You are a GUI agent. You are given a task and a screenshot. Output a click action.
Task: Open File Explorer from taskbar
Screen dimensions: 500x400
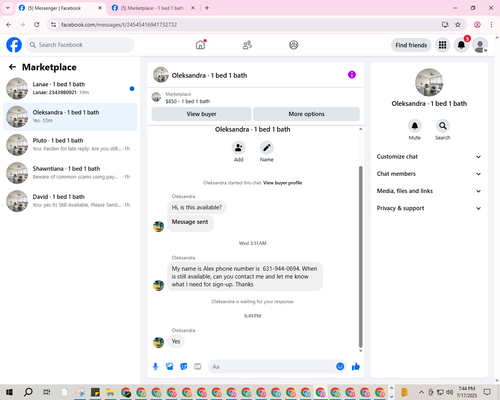coord(110,392)
